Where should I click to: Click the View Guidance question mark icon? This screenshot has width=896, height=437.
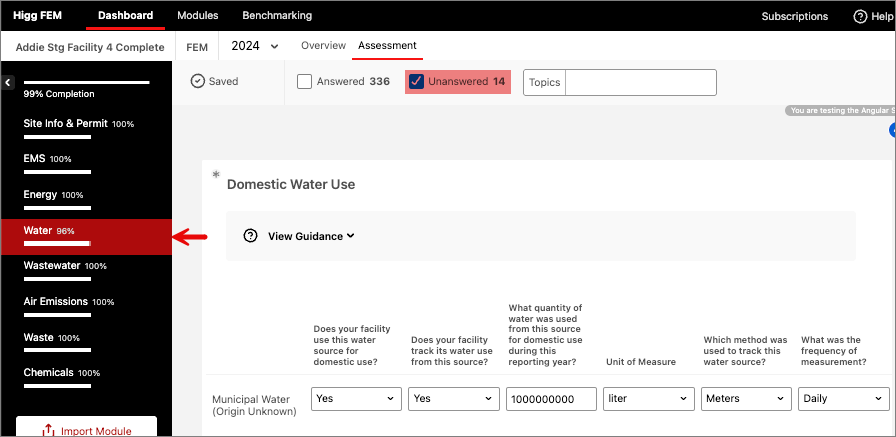[250, 236]
